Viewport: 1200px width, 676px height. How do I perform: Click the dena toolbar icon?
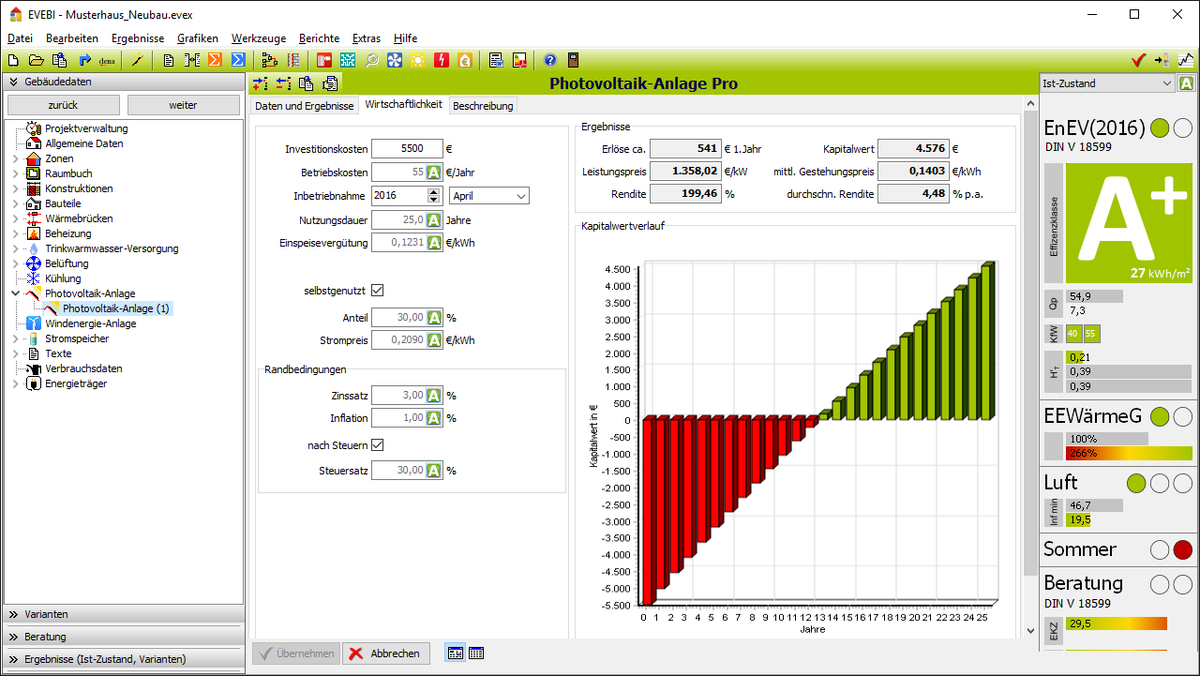108,60
